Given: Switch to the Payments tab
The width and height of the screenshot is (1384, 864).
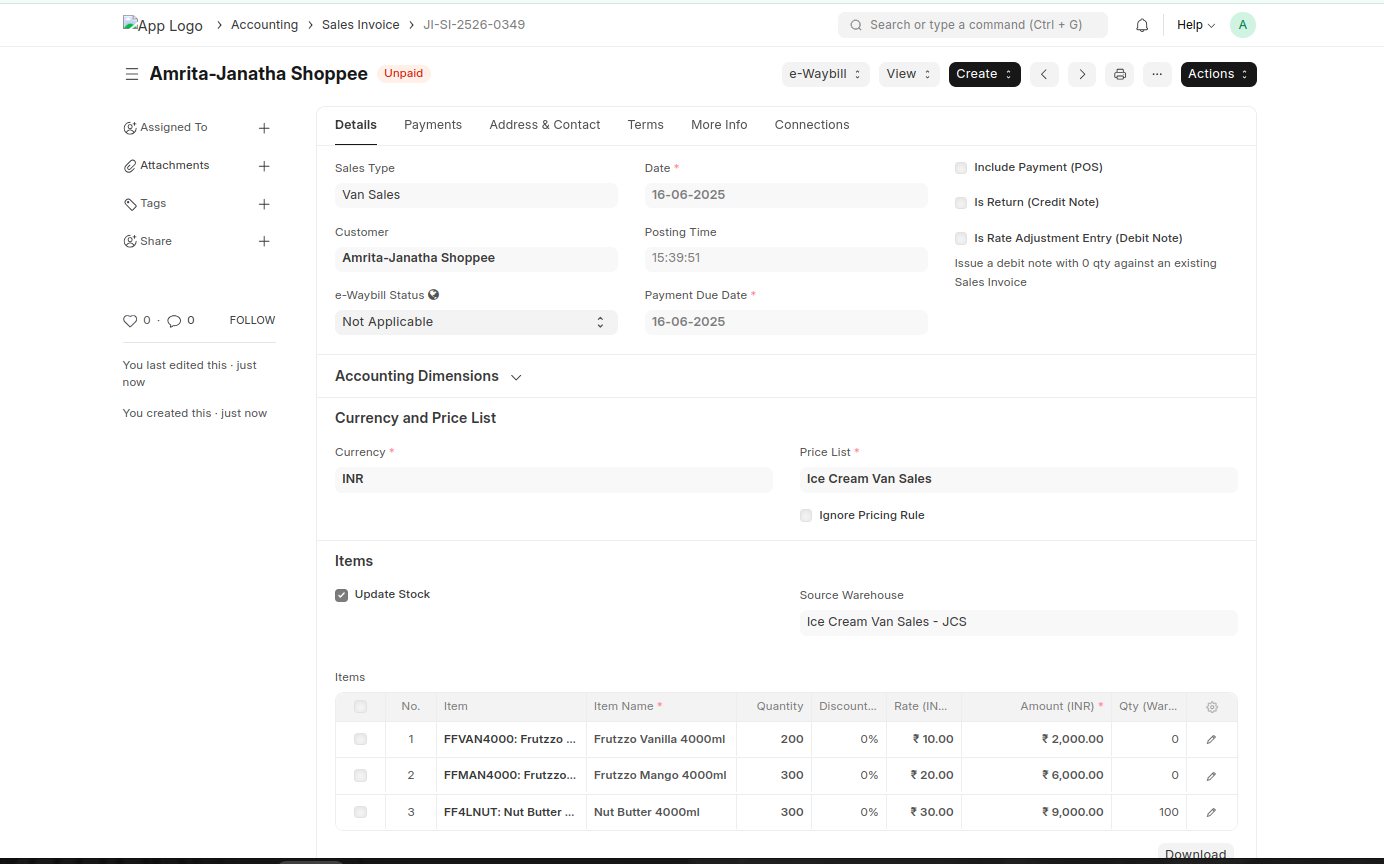Looking at the screenshot, I should click(x=432, y=125).
